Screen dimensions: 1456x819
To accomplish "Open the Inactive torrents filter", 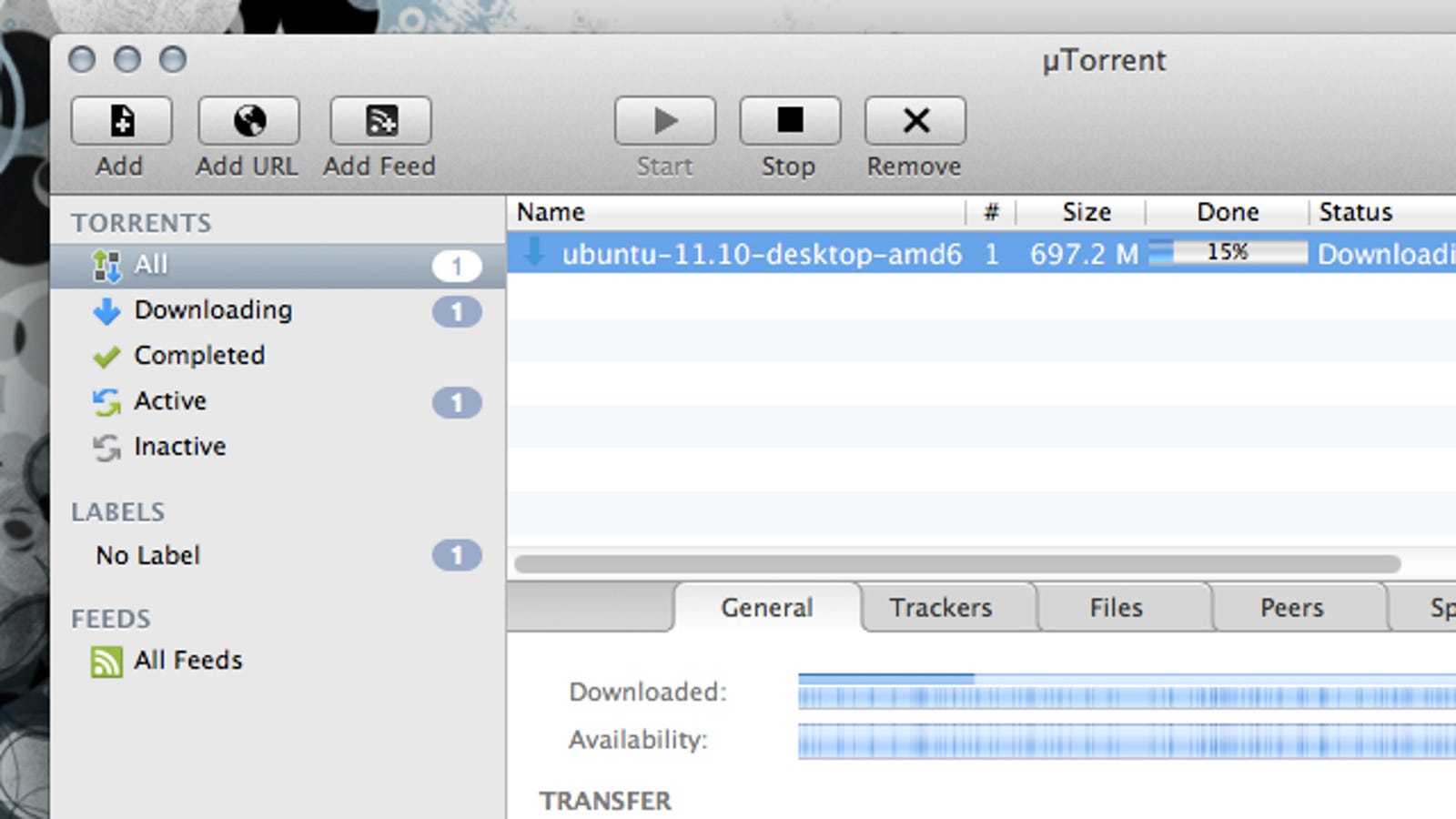I will click(278, 447).
